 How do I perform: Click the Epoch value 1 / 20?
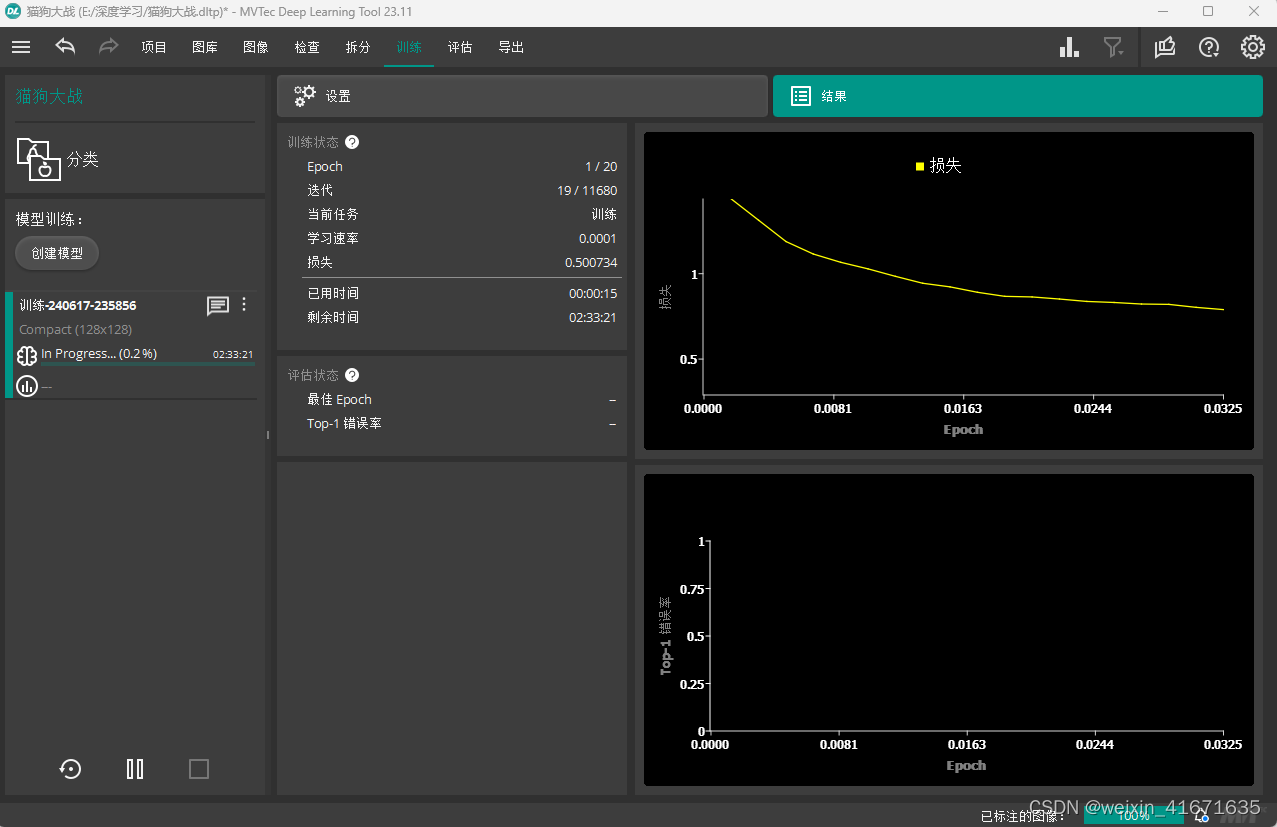601,166
